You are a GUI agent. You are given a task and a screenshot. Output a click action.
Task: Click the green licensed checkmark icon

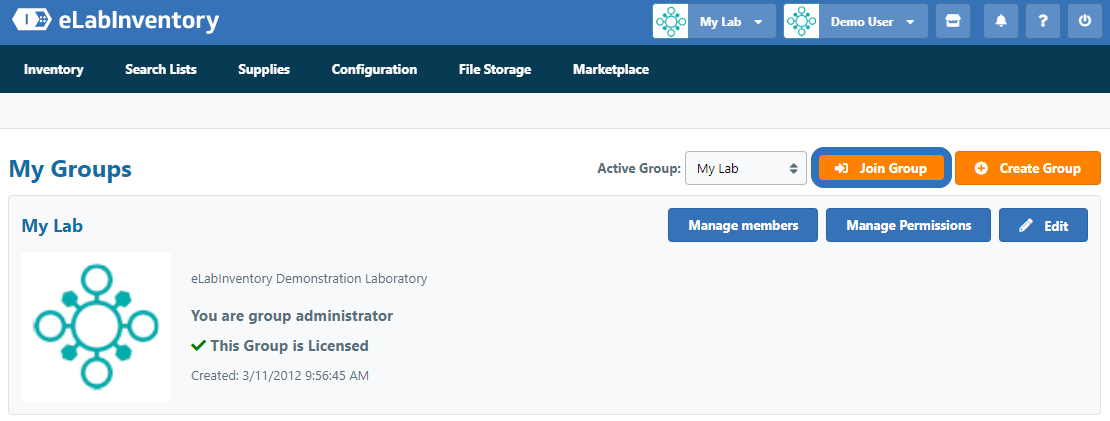pos(198,346)
